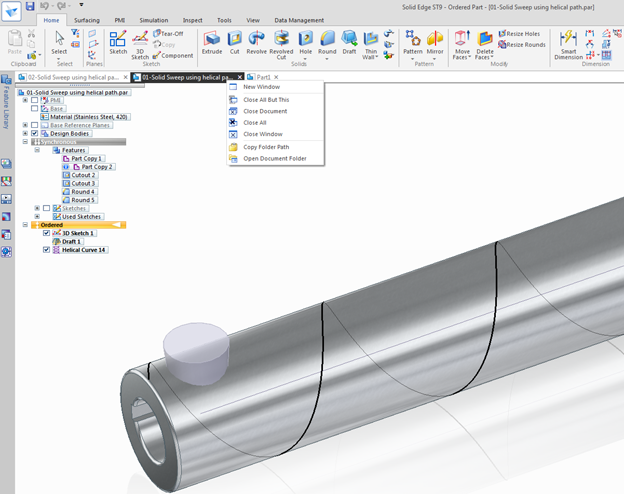Collapse the Ordered node
This screenshot has height=494, width=624.
tap(25, 225)
